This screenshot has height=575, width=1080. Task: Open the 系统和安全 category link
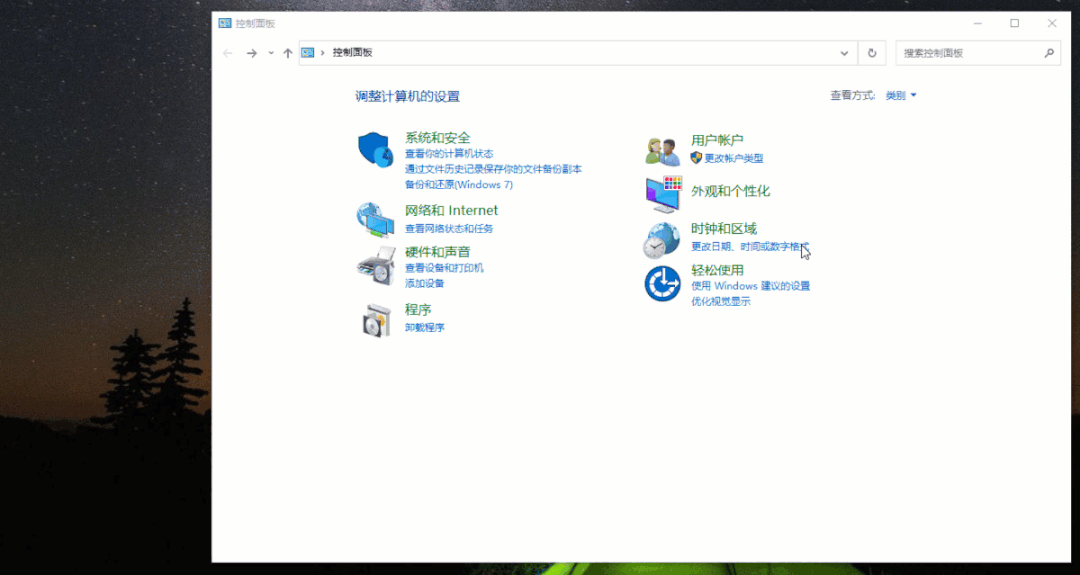click(437, 138)
